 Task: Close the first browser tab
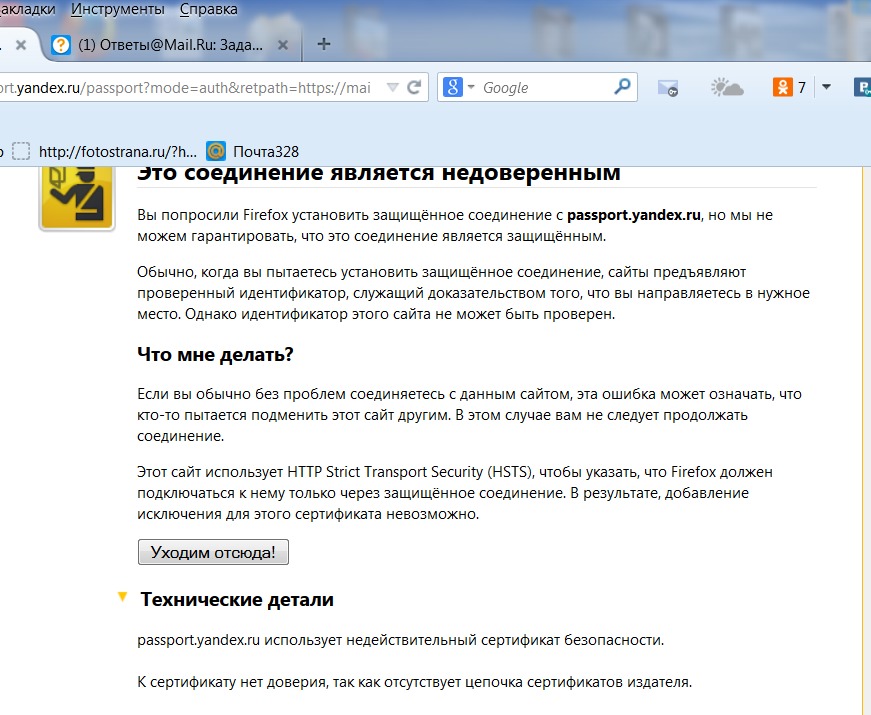point(21,45)
